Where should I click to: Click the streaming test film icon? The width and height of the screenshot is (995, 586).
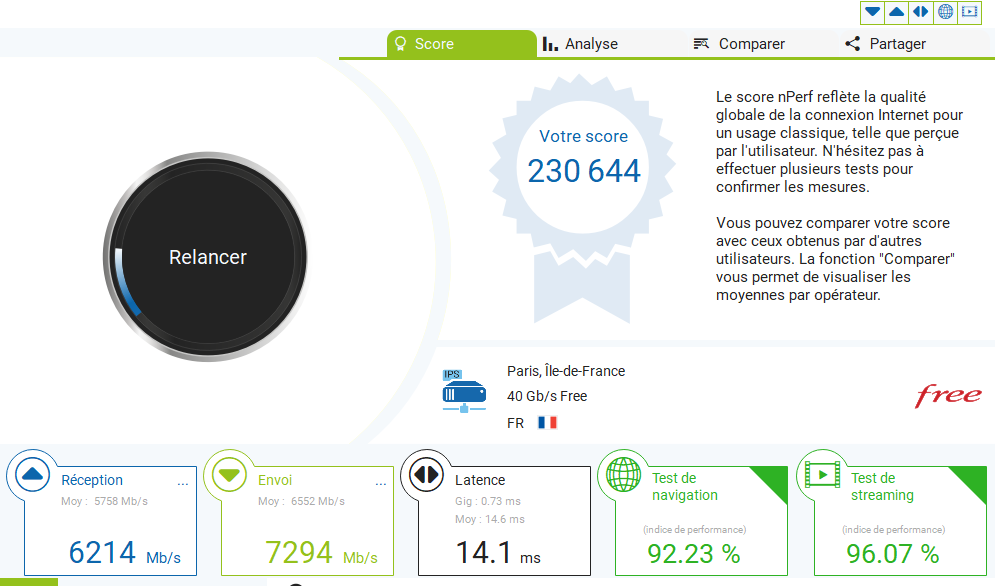click(x=822, y=474)
